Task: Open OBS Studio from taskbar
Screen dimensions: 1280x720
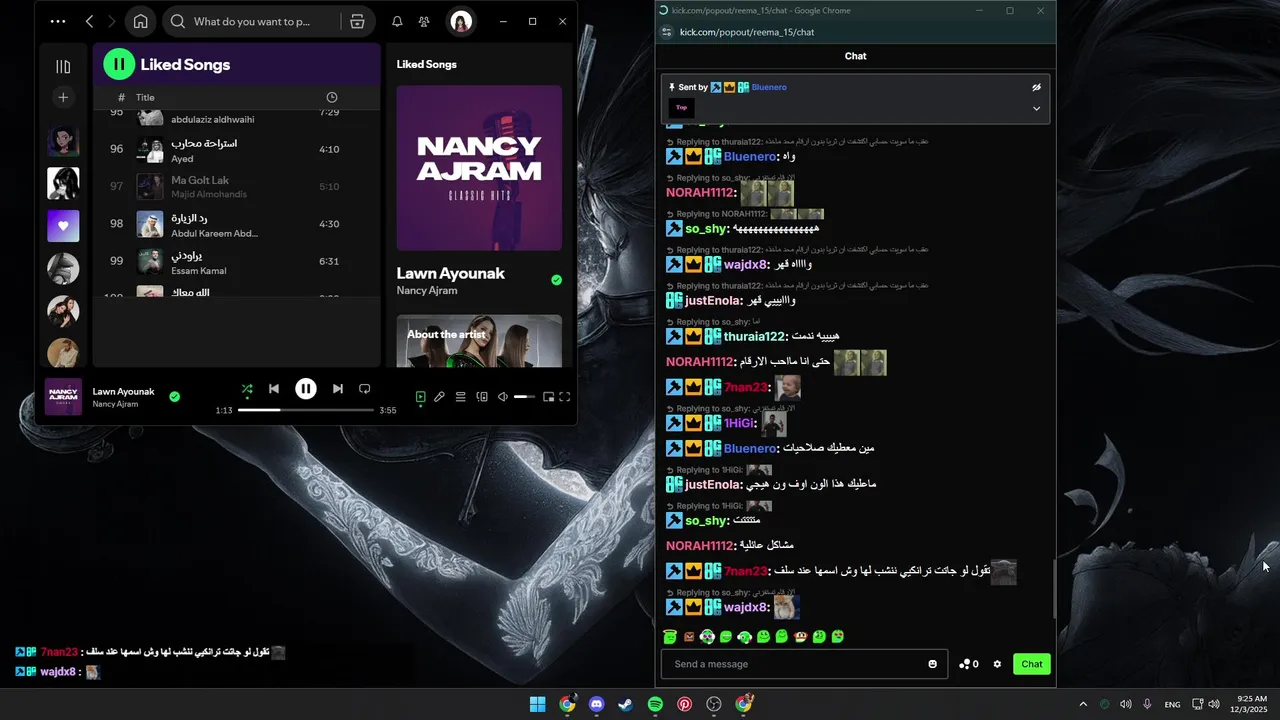Action: [x=714, y=704]
